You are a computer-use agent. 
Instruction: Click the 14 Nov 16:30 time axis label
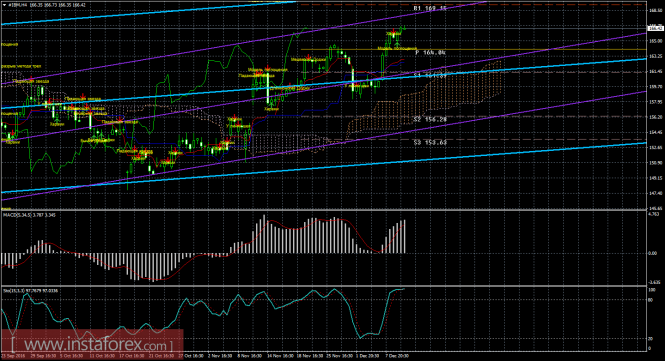(x=280, y=356)
